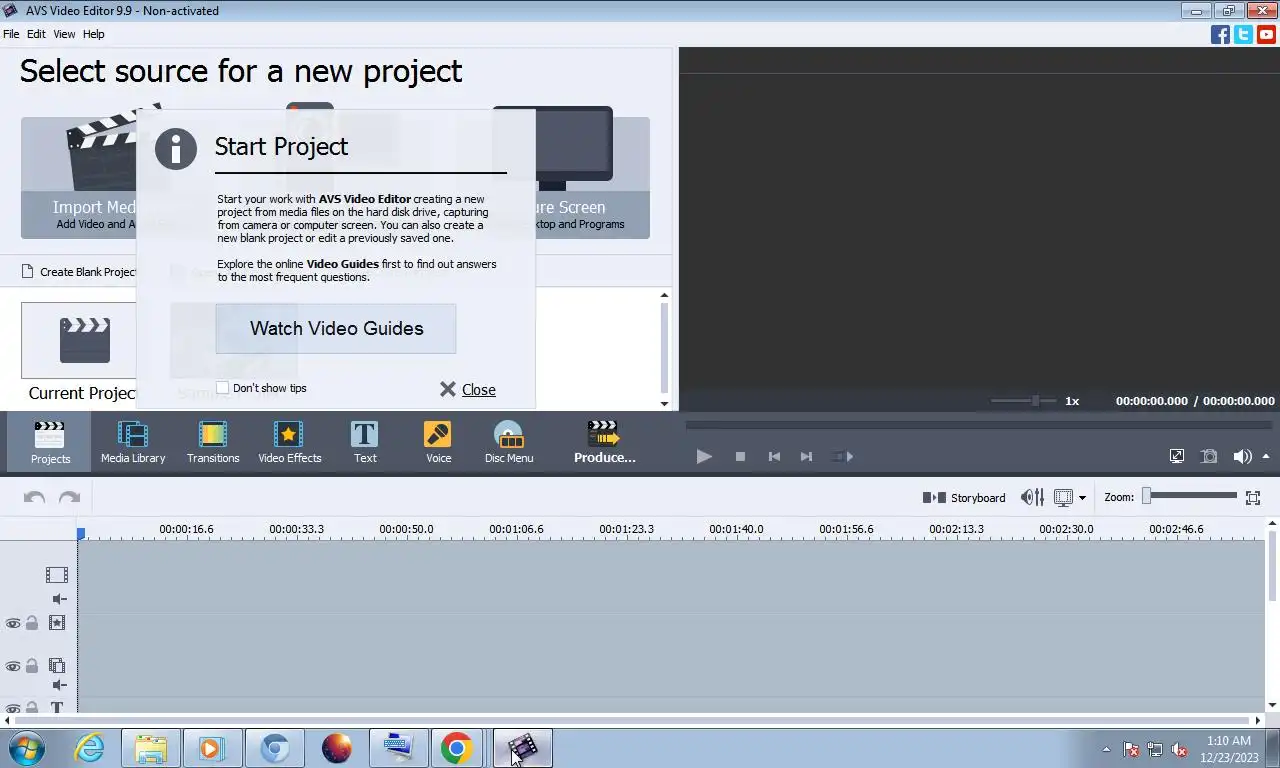The image size is (1280, 768).
Task: Click Create Blank Project
Action: coord(78,272)
